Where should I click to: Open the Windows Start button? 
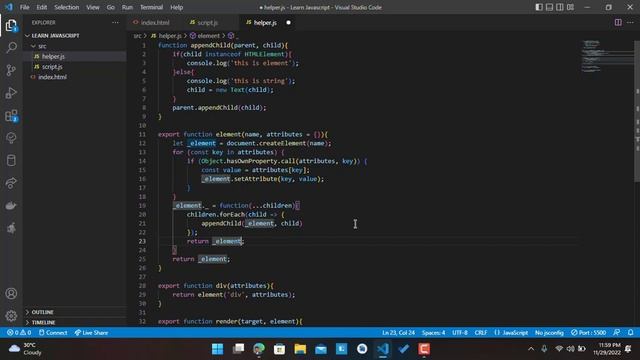[x=218, y=349]
